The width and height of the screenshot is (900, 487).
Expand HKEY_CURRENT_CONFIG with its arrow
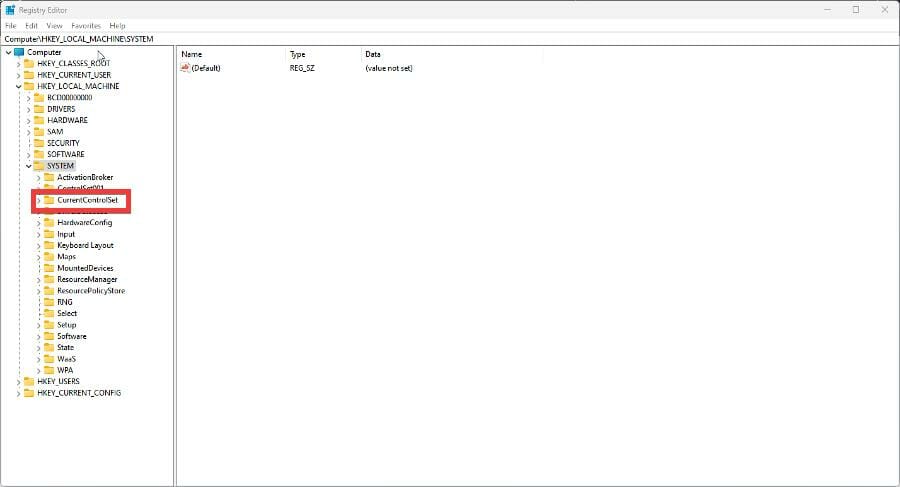[x=18, y=393]
